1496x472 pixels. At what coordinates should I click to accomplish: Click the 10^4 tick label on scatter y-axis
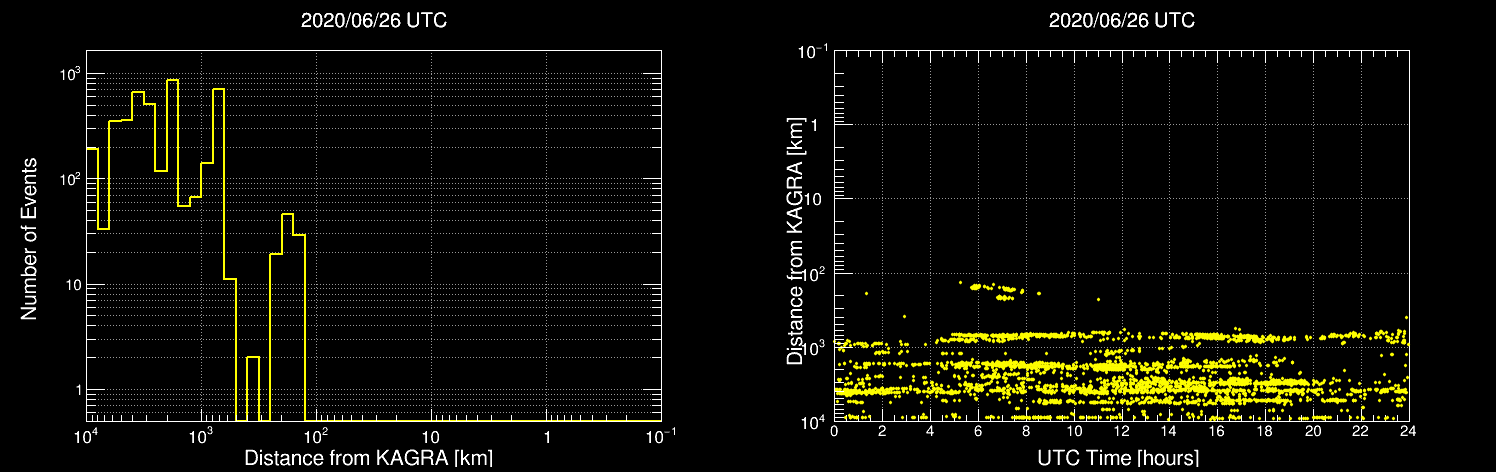[x=812, y=422]
